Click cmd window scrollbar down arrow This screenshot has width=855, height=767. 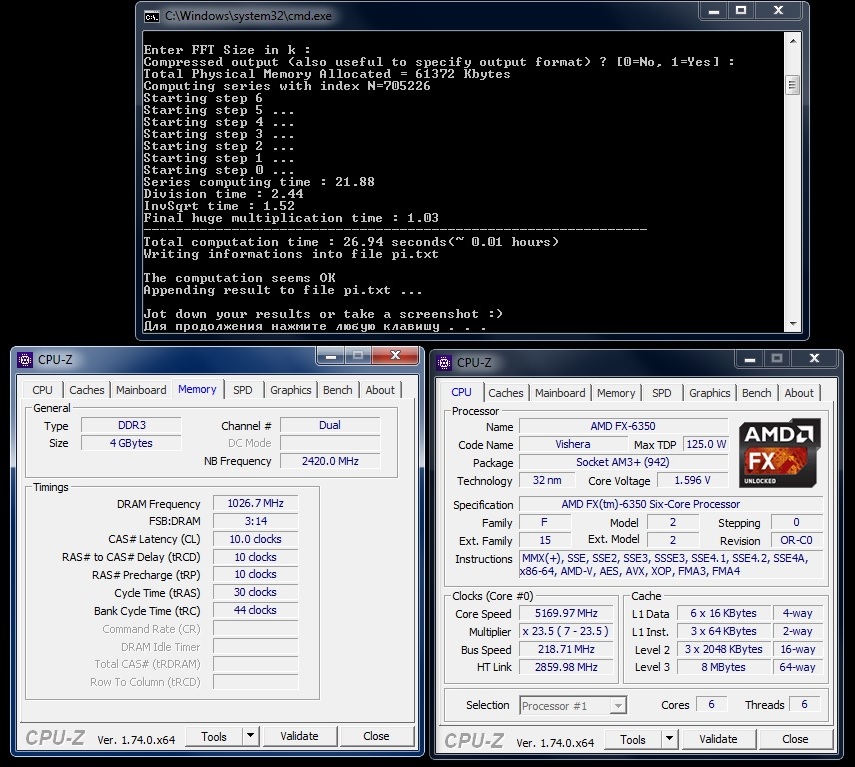793,324
